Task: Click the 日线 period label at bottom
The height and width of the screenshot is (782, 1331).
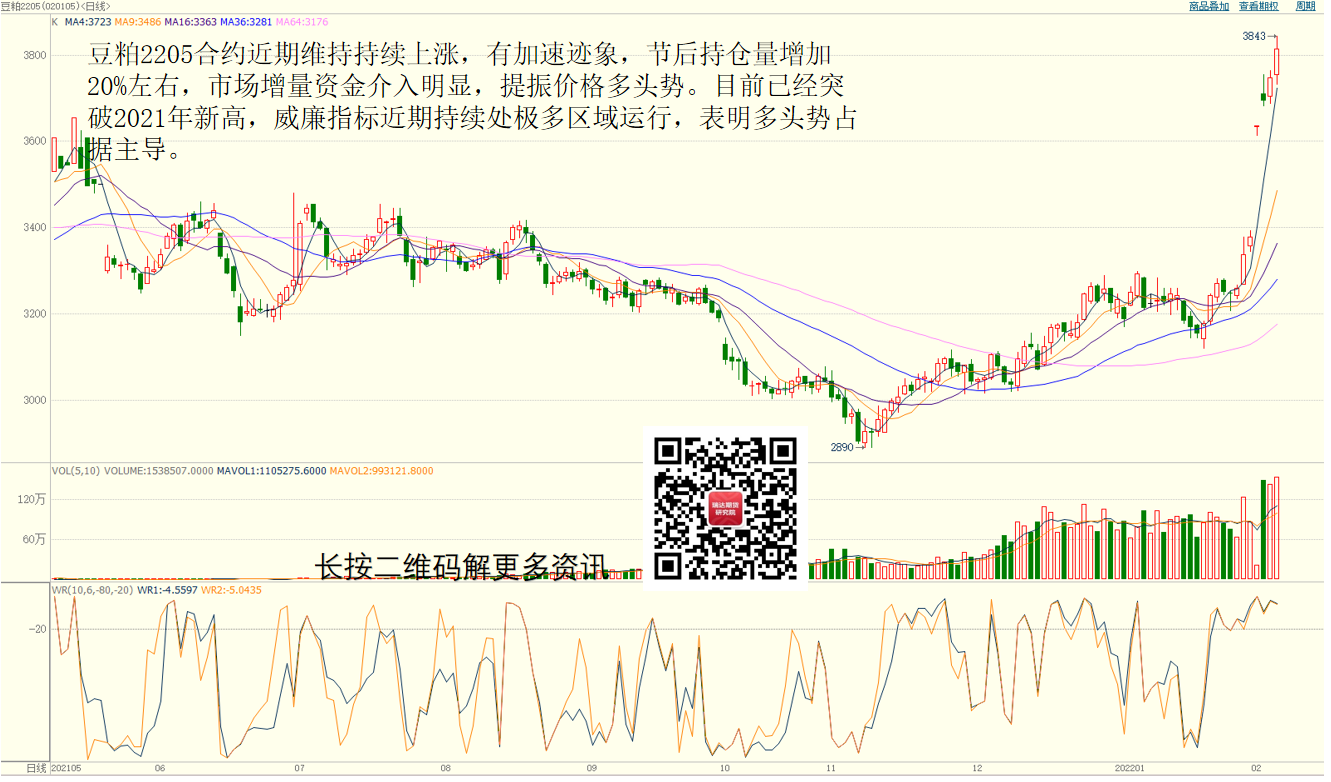Action: [x=36, y=768]
